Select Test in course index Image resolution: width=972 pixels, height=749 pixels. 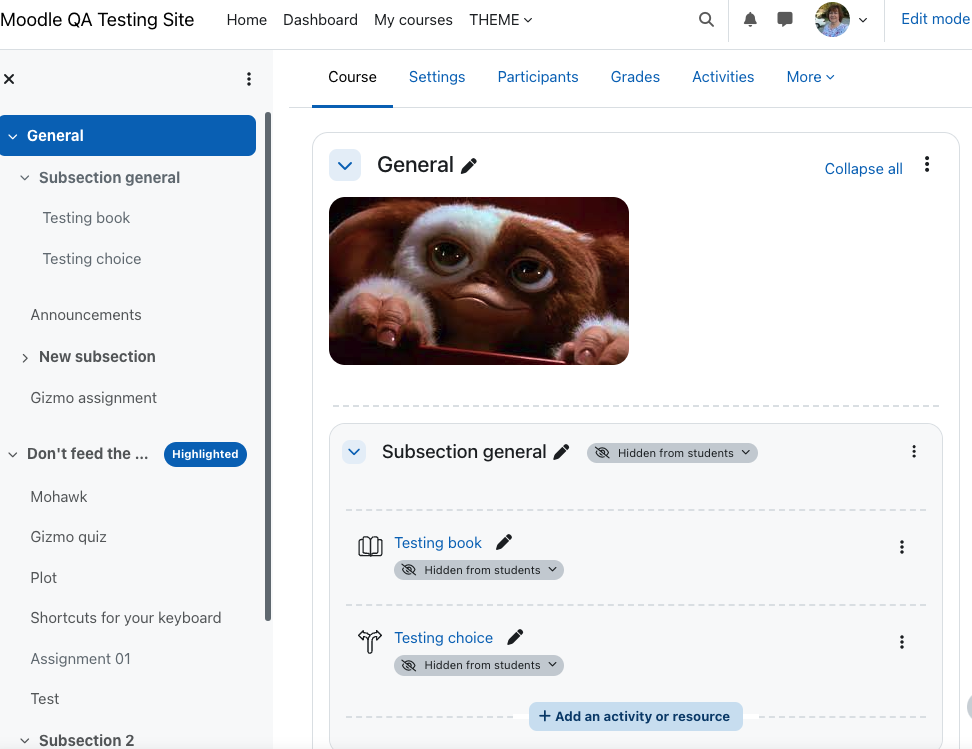coord(45,699)
